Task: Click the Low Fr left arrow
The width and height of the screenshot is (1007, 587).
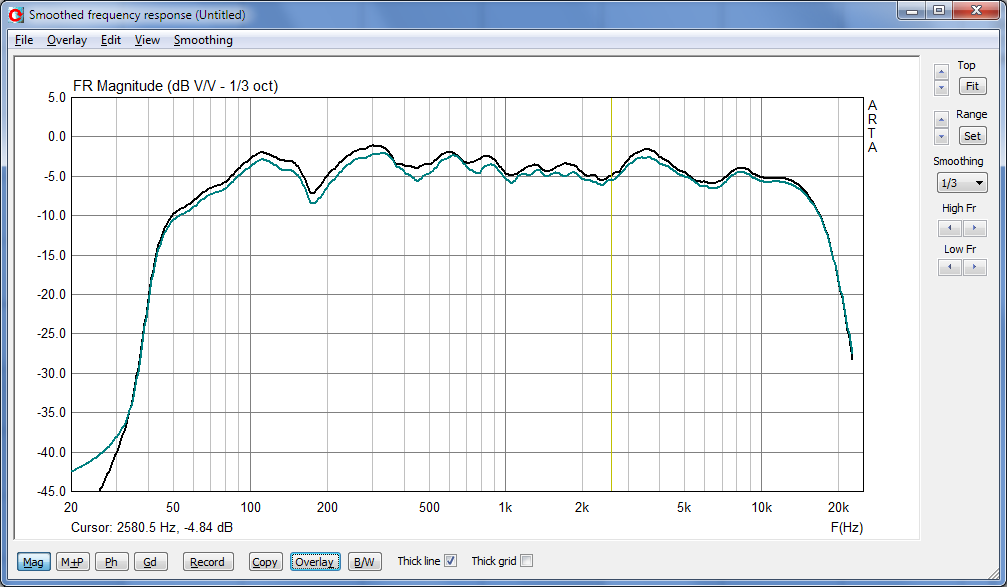Action: pyautogui.click(x=950, y=267)
